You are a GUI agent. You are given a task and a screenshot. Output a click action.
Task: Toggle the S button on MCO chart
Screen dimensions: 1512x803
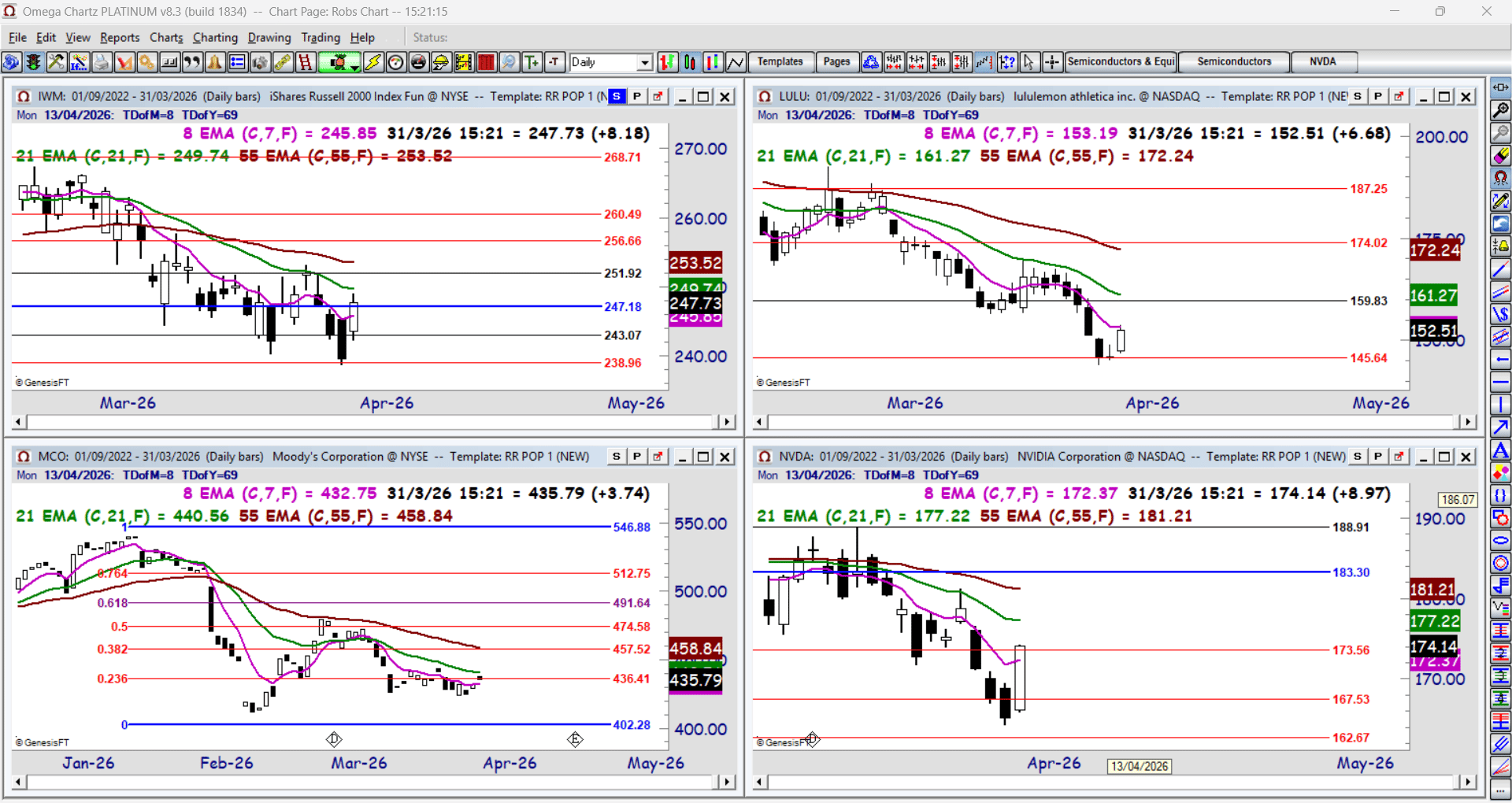pyautogui.click(x=617, y=456)
